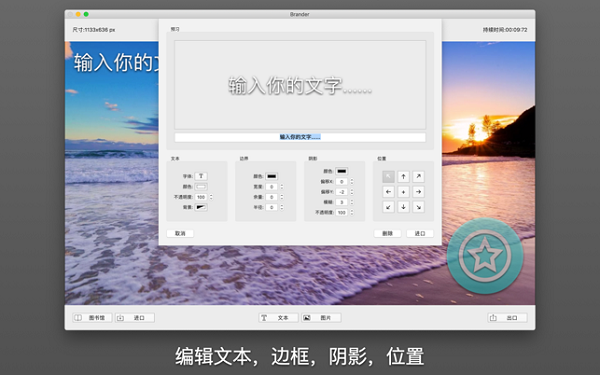Click the teal star logo on the photo

[x=485, y=256]
